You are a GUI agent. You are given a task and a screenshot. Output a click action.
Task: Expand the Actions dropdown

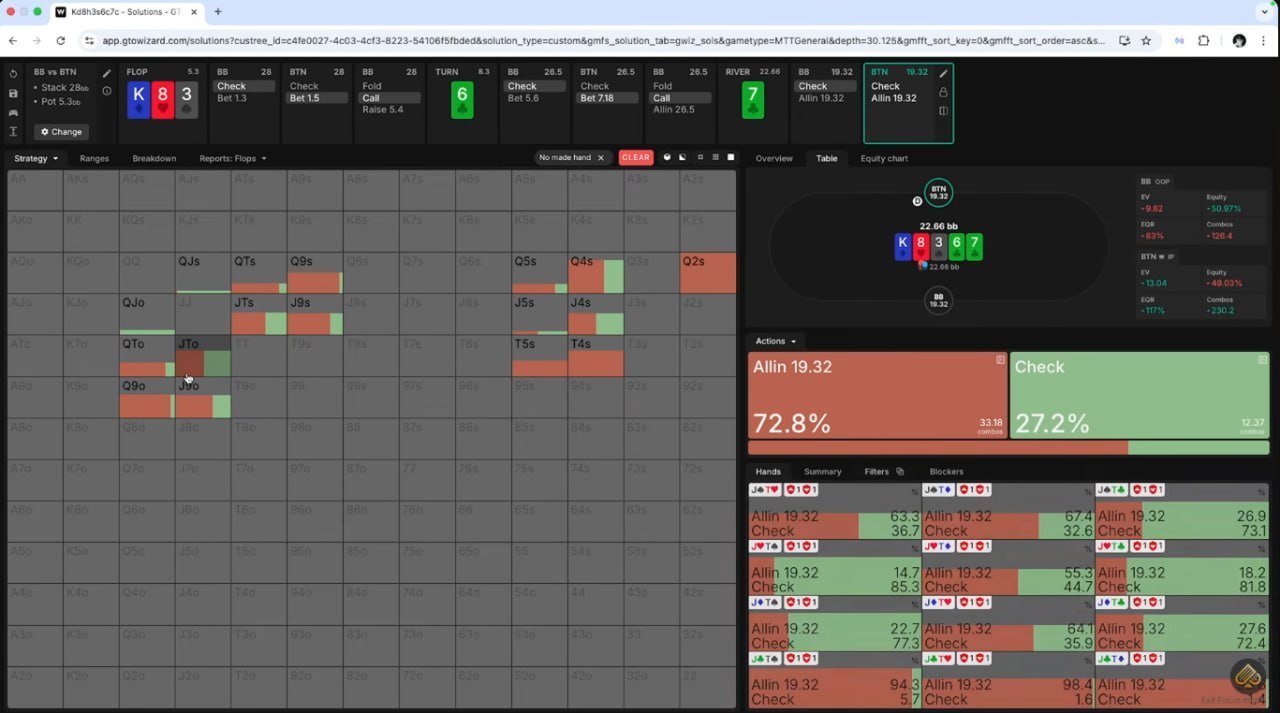(776, 341)
